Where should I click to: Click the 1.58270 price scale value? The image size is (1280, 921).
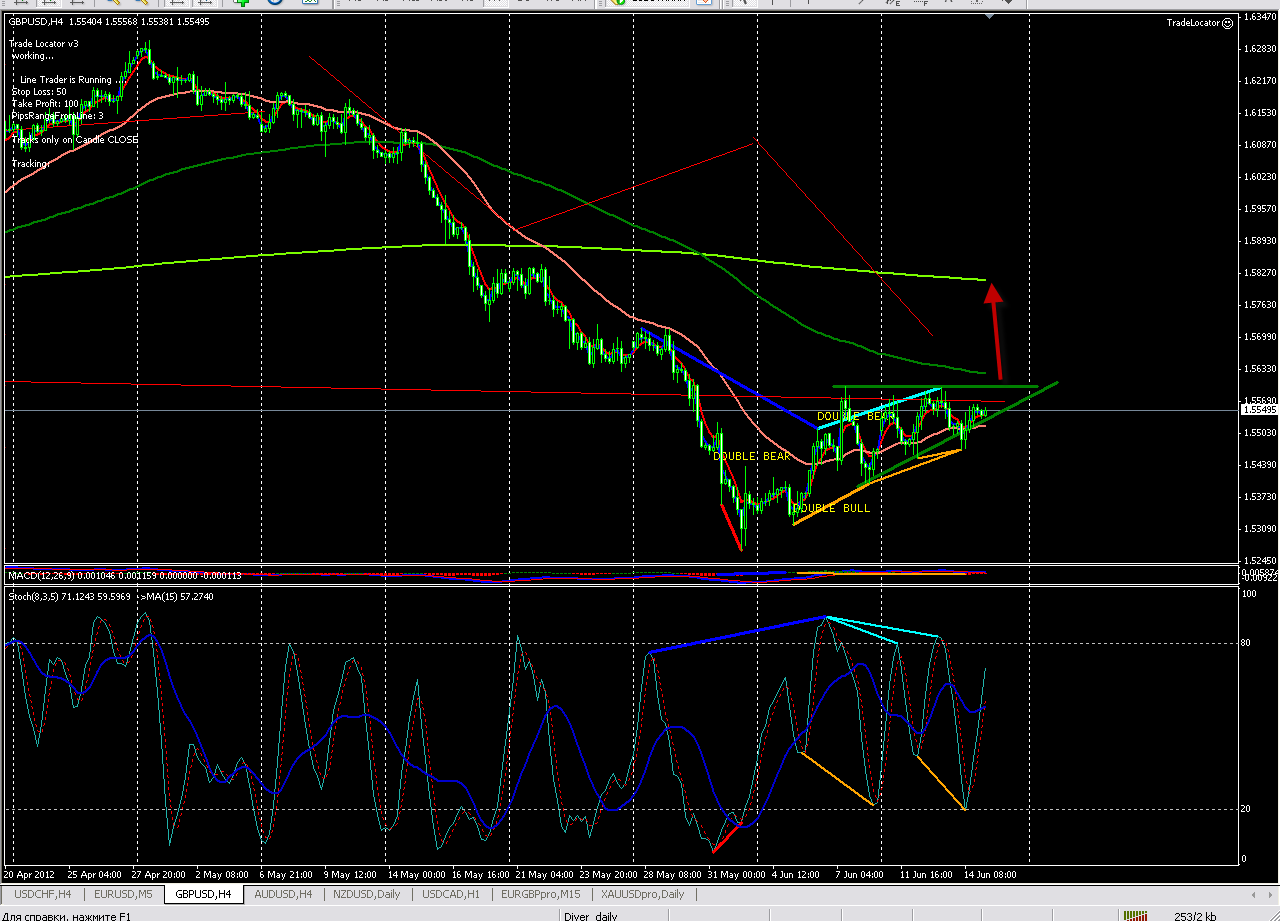[1258, 272]
